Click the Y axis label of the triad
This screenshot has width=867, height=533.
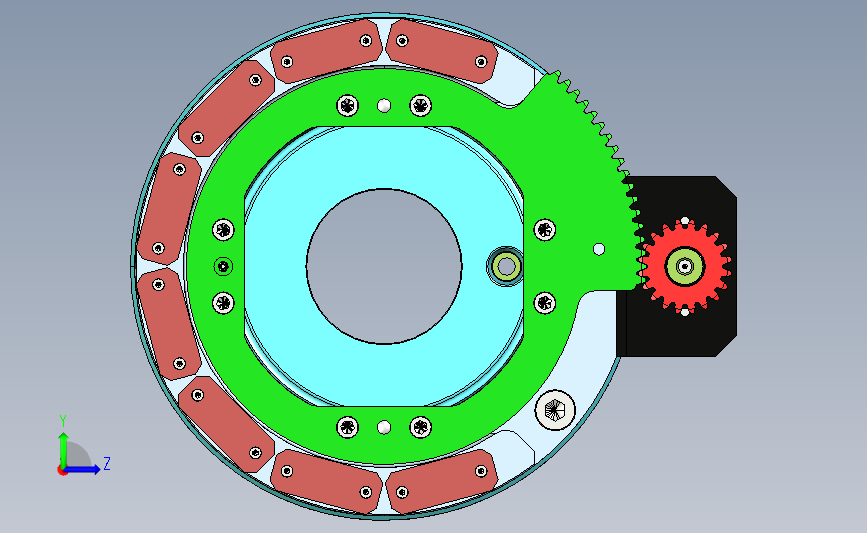[63, 421]
